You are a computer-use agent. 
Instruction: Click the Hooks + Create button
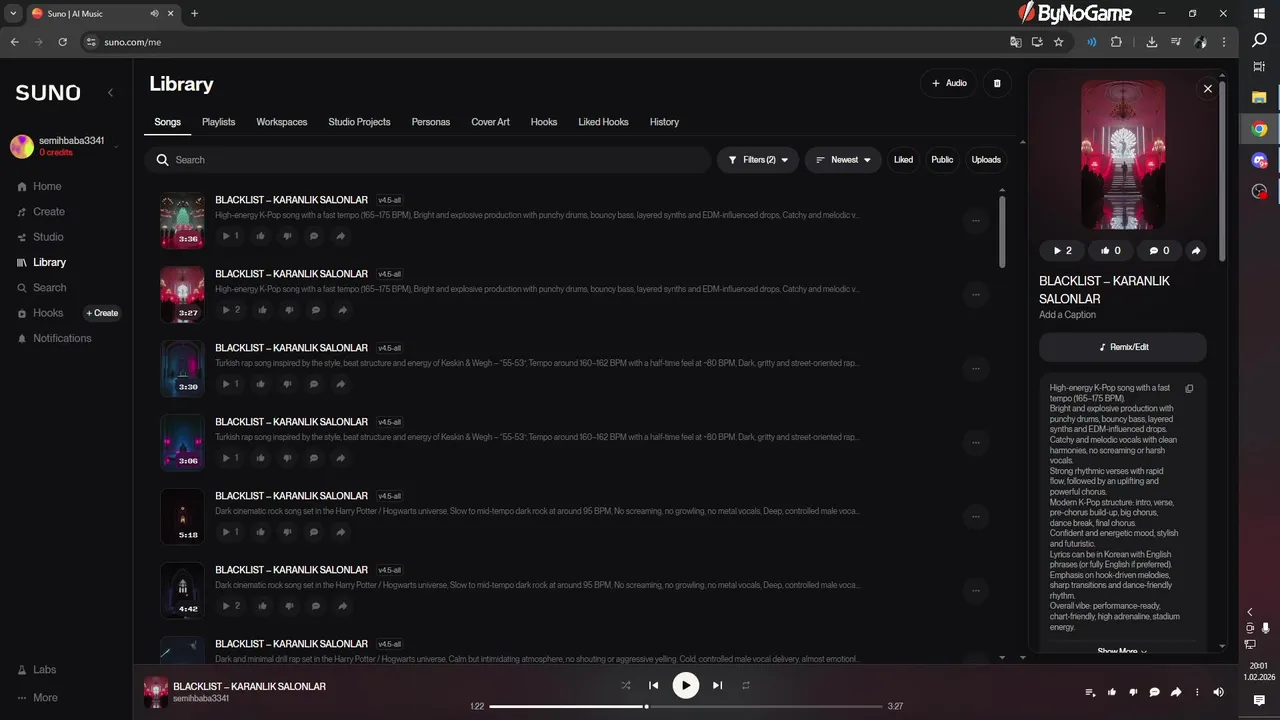tap(102, 313)
